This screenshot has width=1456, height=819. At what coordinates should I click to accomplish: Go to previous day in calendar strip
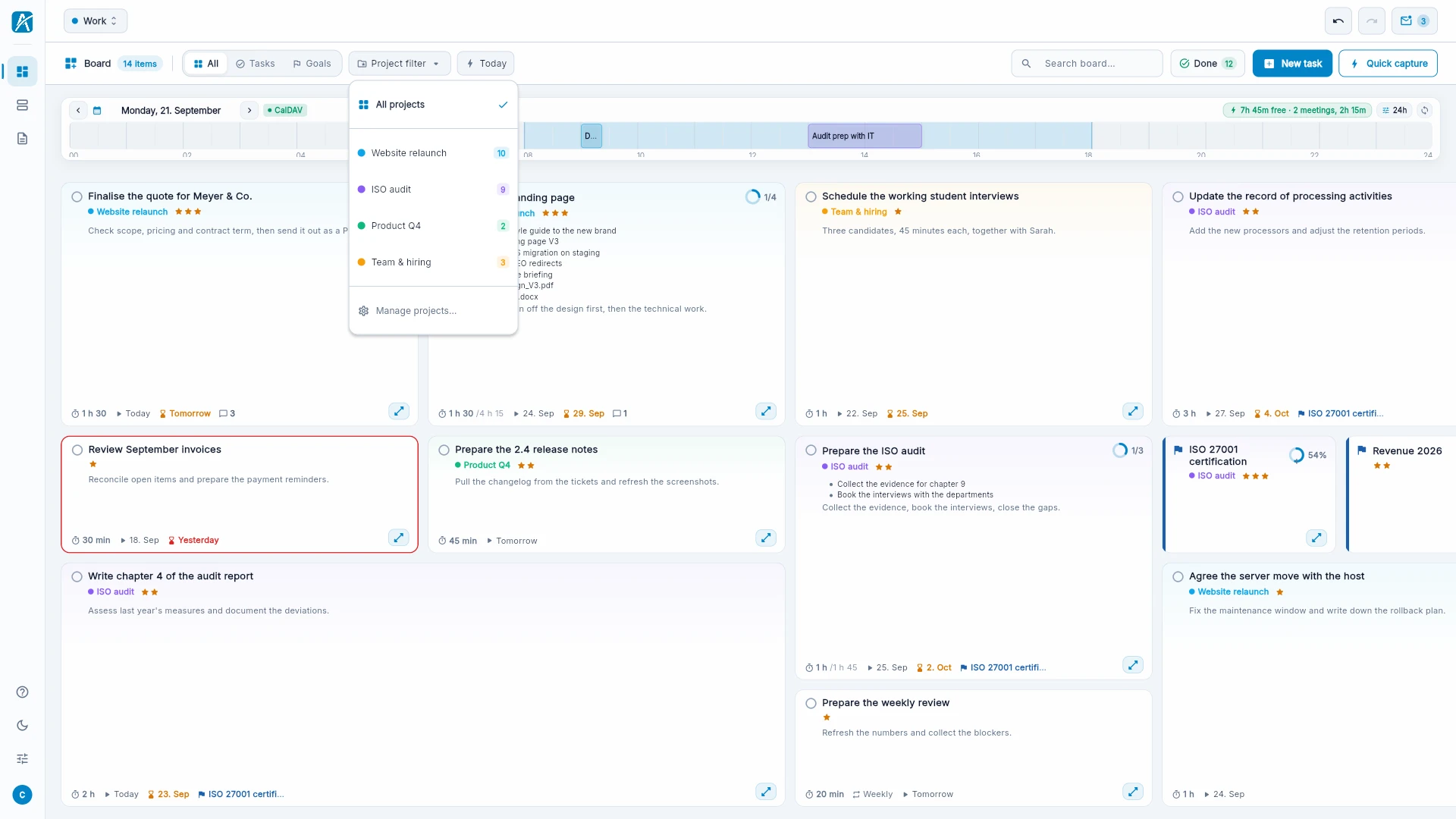coord(78,110)
